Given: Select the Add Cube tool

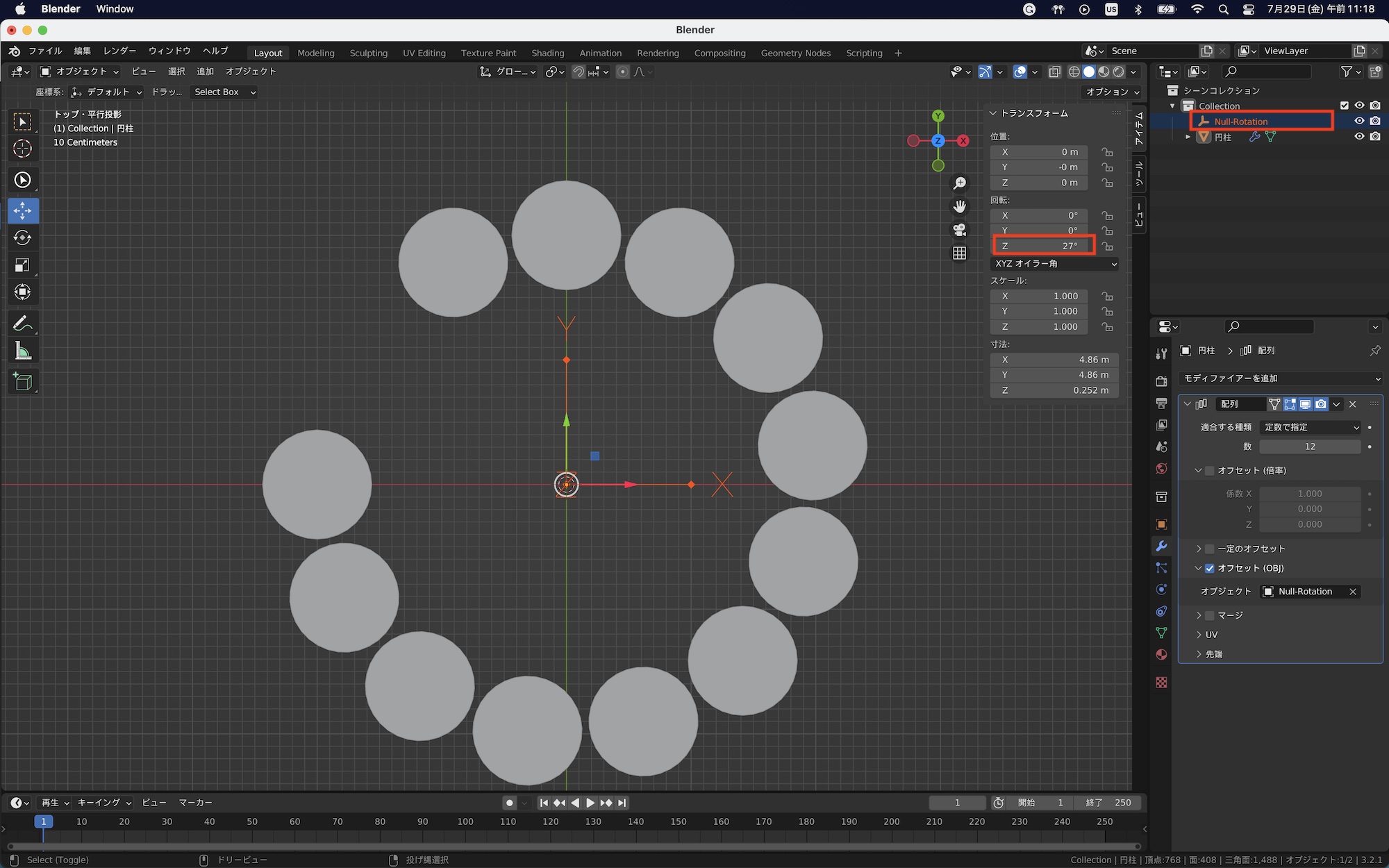Looking at the screenshot, I should pos(22,381).
